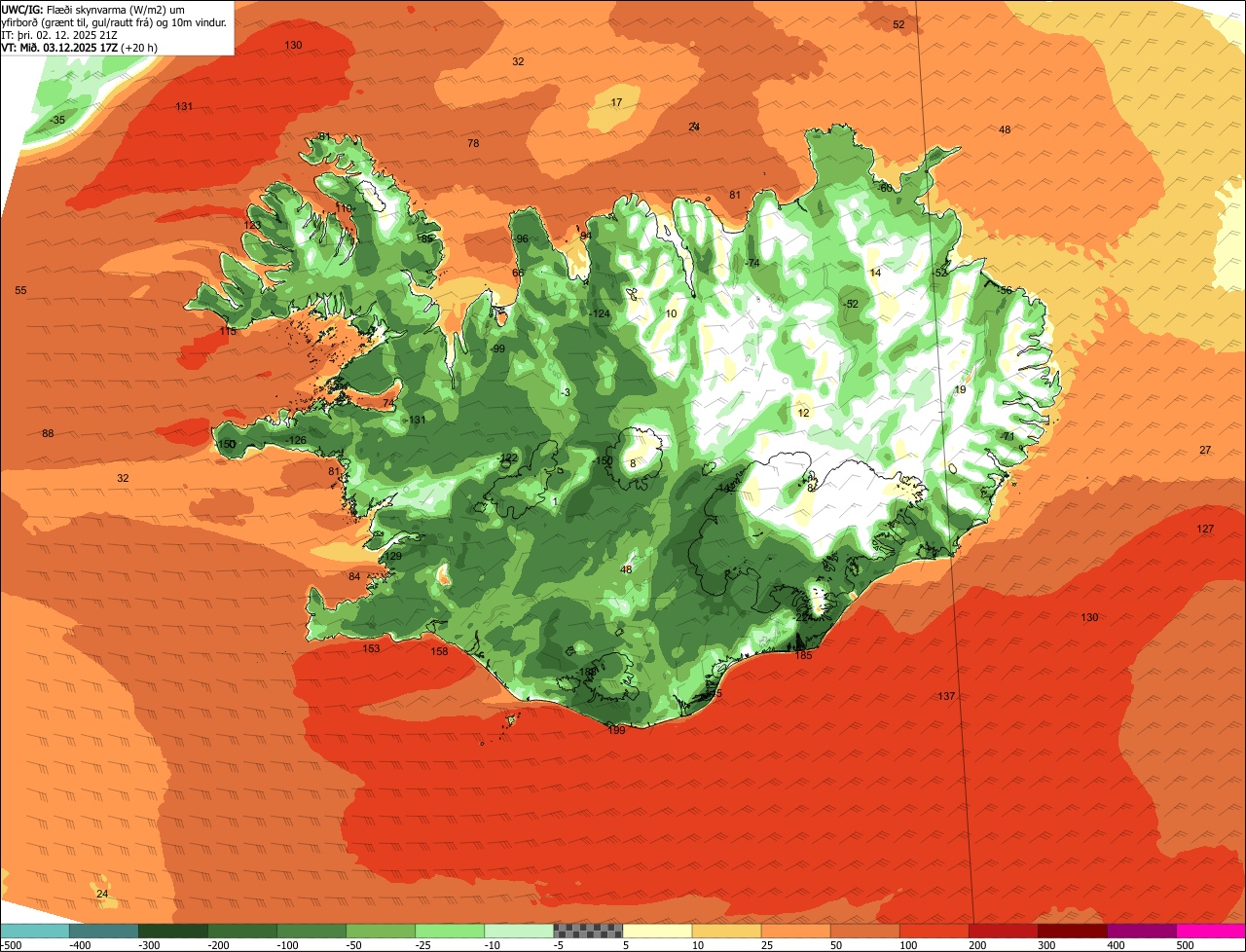Click the -10 to -5 faint green legend swatch
Viewport: 1246px width, 952px height.
tap(519, 930)
